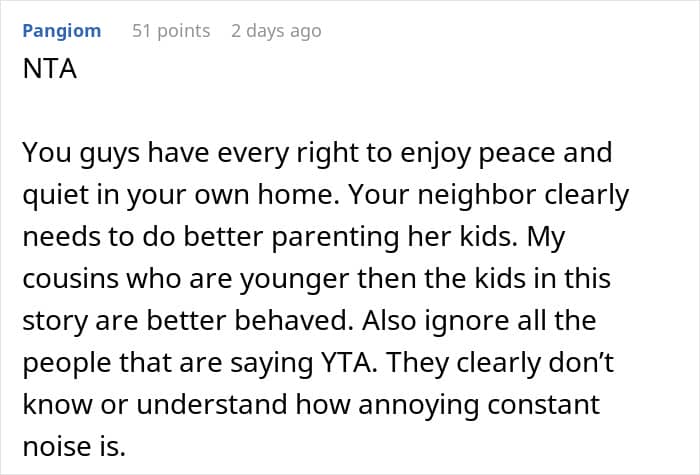Open the Pangiom user profile link
Viewport: 700px width, 475px height.
(x=62, y=31)
